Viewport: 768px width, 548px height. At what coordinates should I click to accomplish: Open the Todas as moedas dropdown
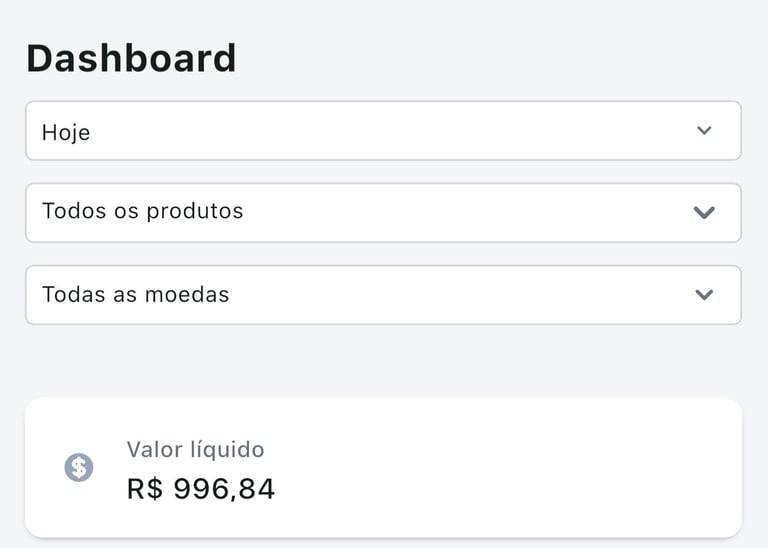pos(383,295)
